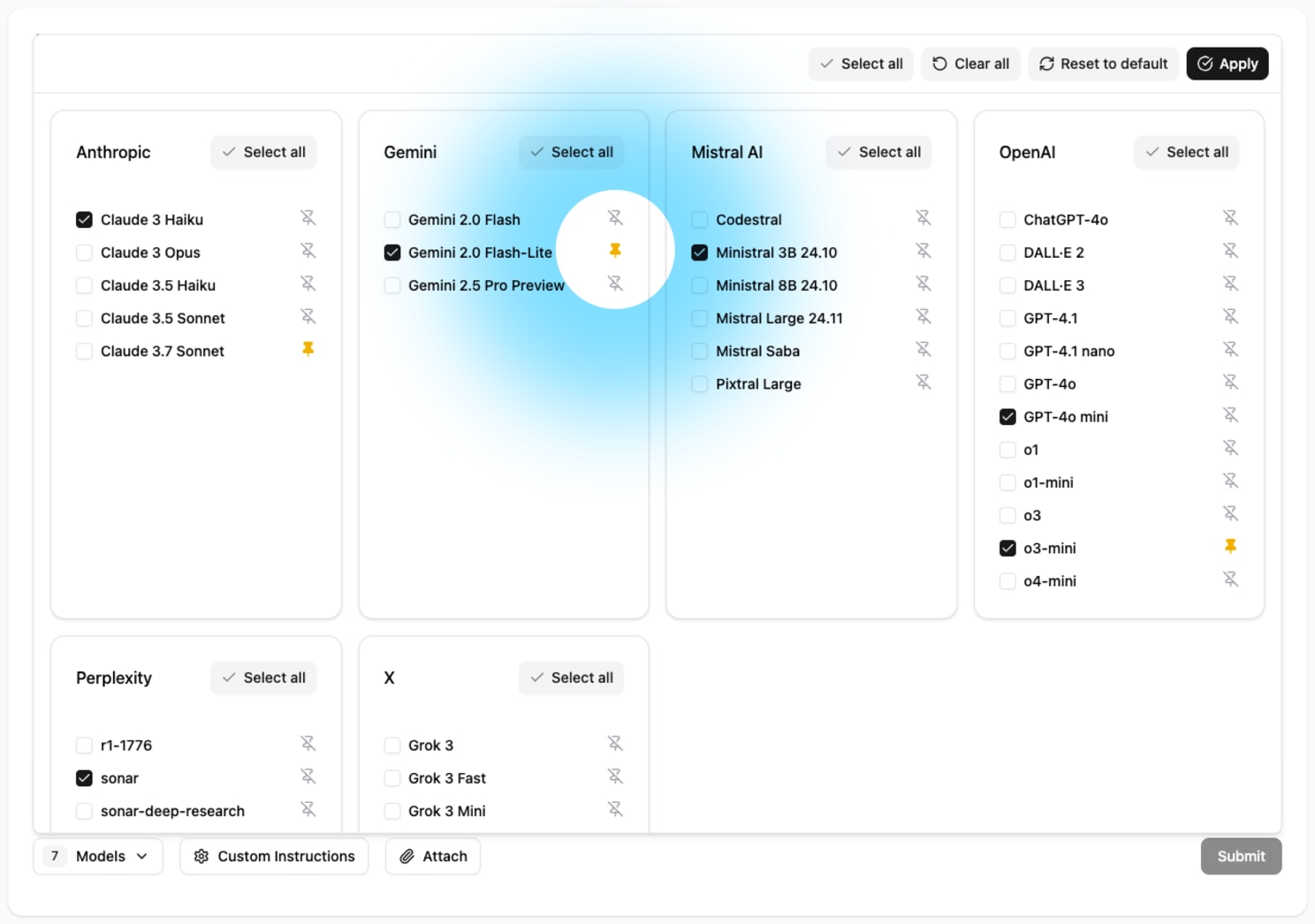
Task: Pin the Claude 3.5 Sonnet model
Action: [x=308, y=316]
